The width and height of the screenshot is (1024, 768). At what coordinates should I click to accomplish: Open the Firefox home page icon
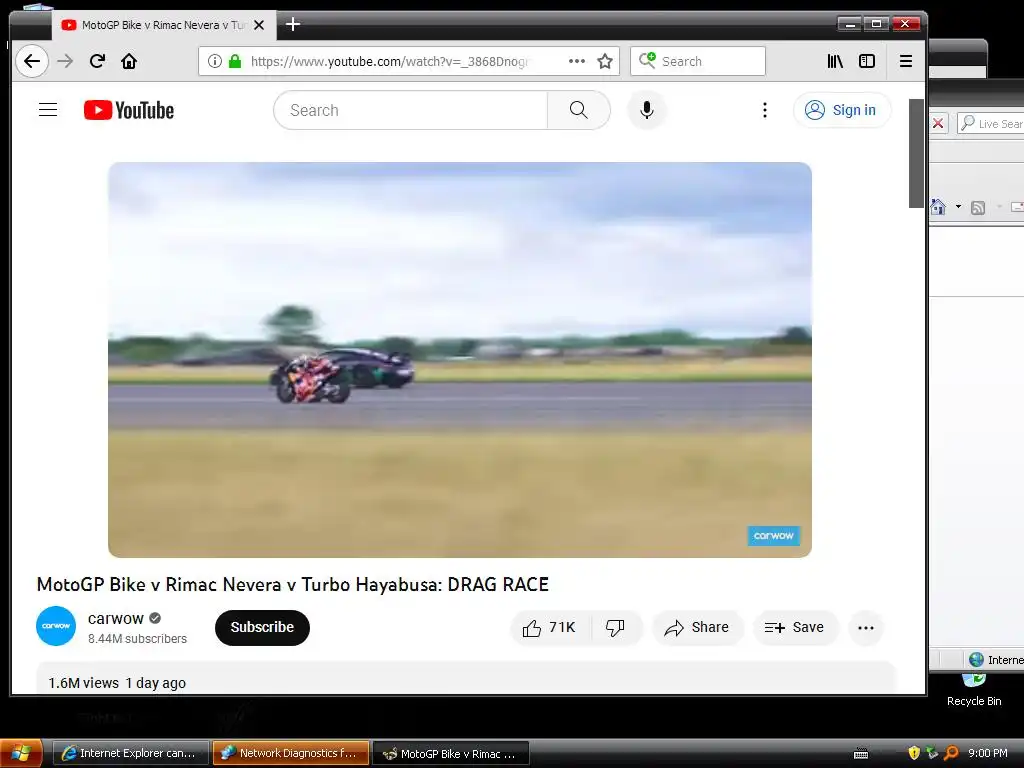[129, 61]
